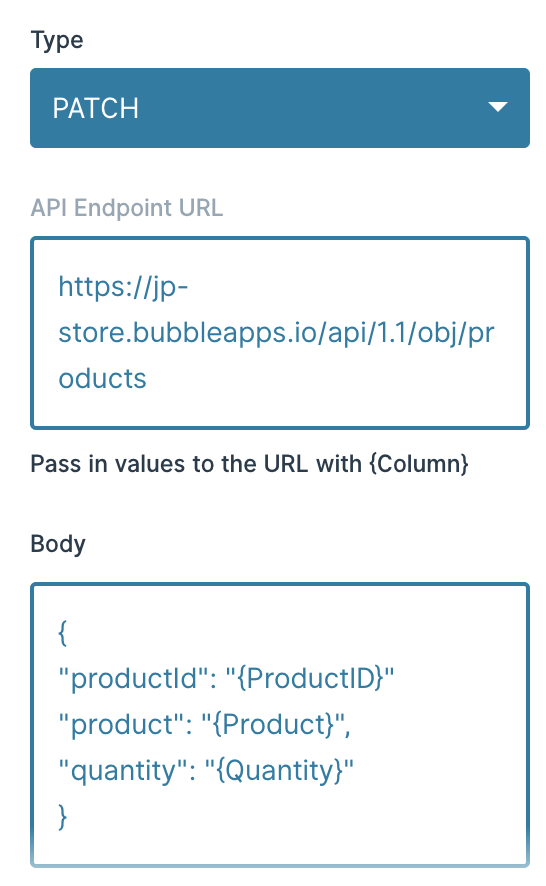Click the closing curly brace in Body
The image size is (546, 886).
tap(63, 816)
